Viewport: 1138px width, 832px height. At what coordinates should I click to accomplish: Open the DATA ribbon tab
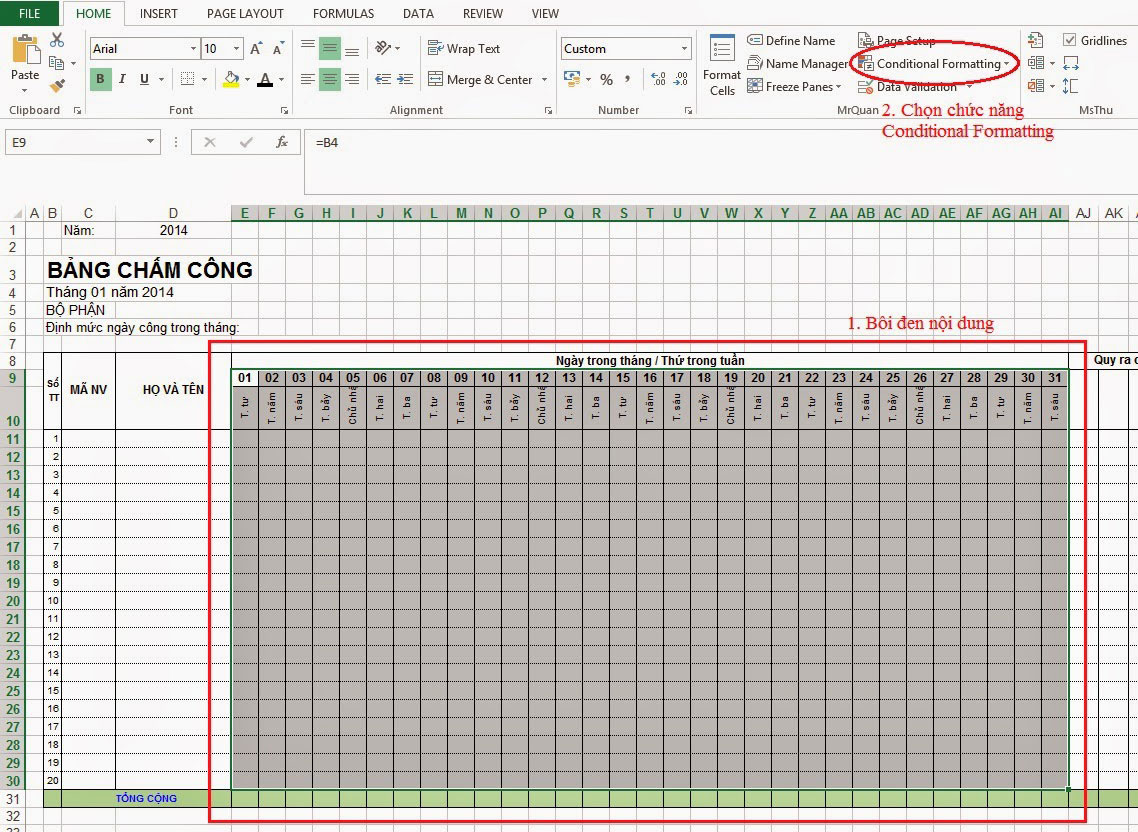click(417, 13)
